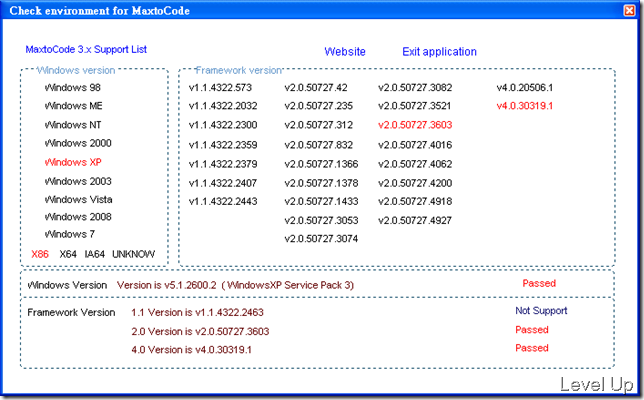This screenshot has height=400, width=644.
Task: Click framework v1.1.4322.2359
Action: [223, 145]
